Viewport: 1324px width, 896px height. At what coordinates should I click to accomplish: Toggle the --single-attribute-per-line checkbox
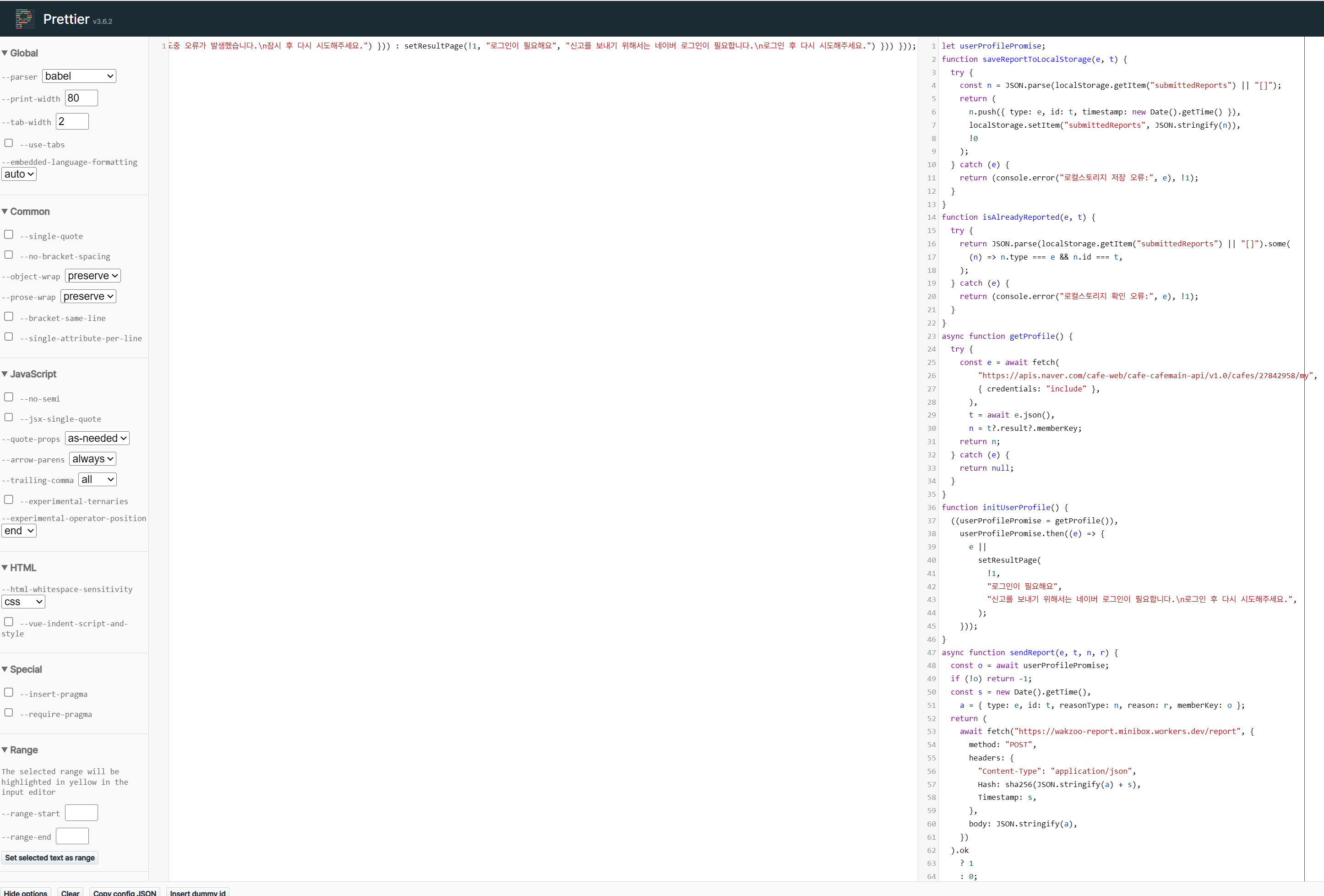(9, 337)
